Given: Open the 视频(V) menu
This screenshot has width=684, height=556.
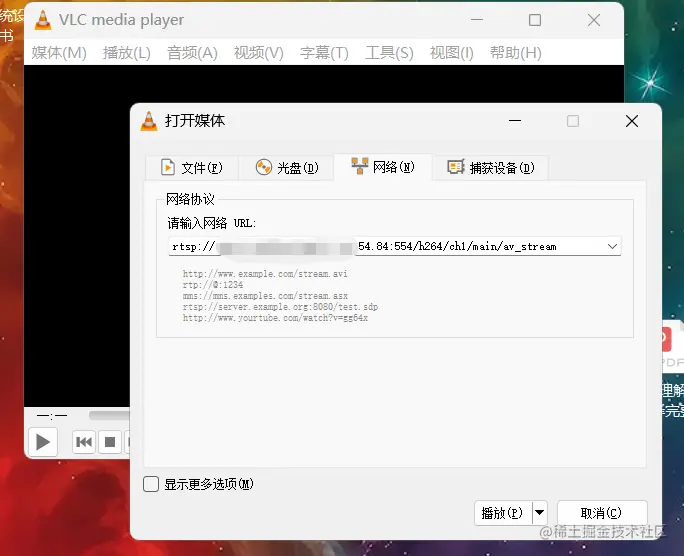Looking at the screenshot, I should point(258,53).
